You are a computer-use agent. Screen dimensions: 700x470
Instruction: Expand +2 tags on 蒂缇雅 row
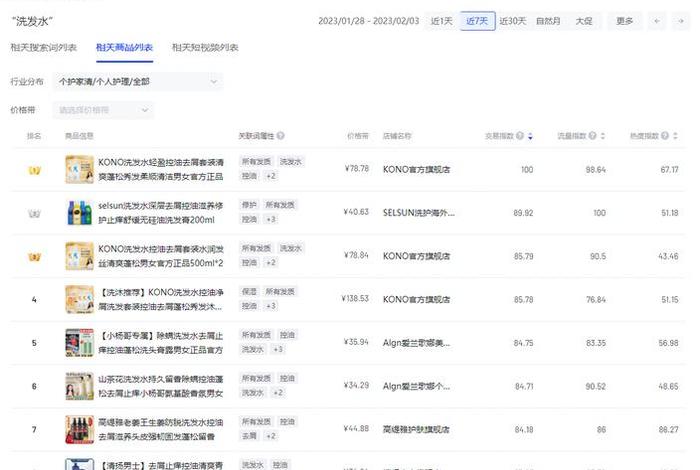tap(271, 436)
